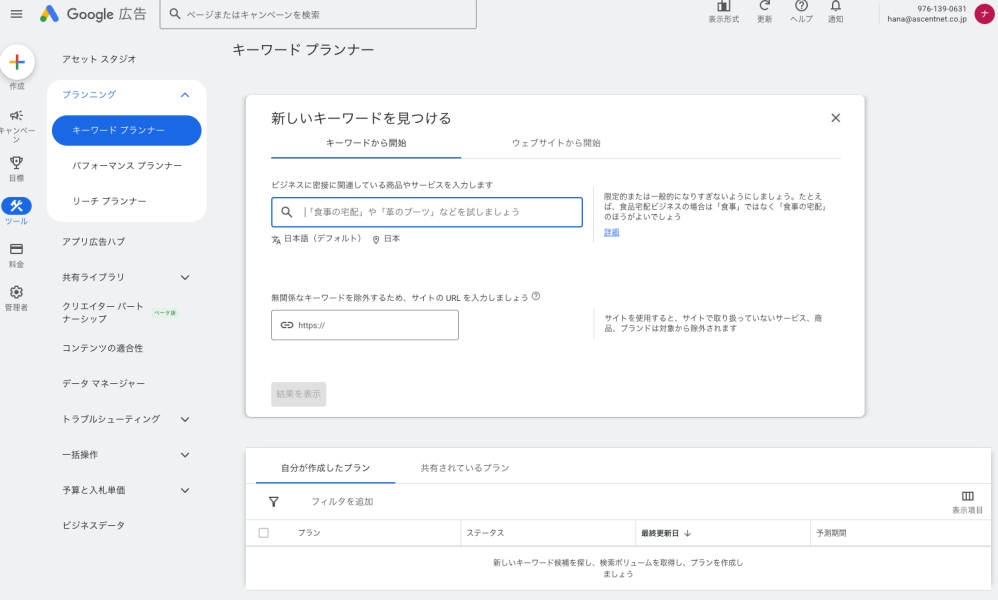Viewport: 998px width, 600px height.
Task: Click the 結果を表示 button
Action: (x=297, y=393)
